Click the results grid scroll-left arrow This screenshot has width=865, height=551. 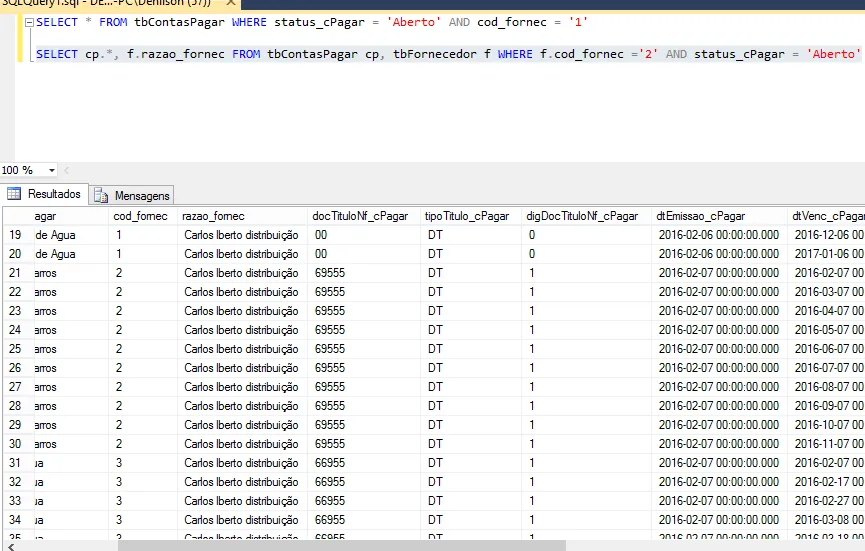point(9,545)
